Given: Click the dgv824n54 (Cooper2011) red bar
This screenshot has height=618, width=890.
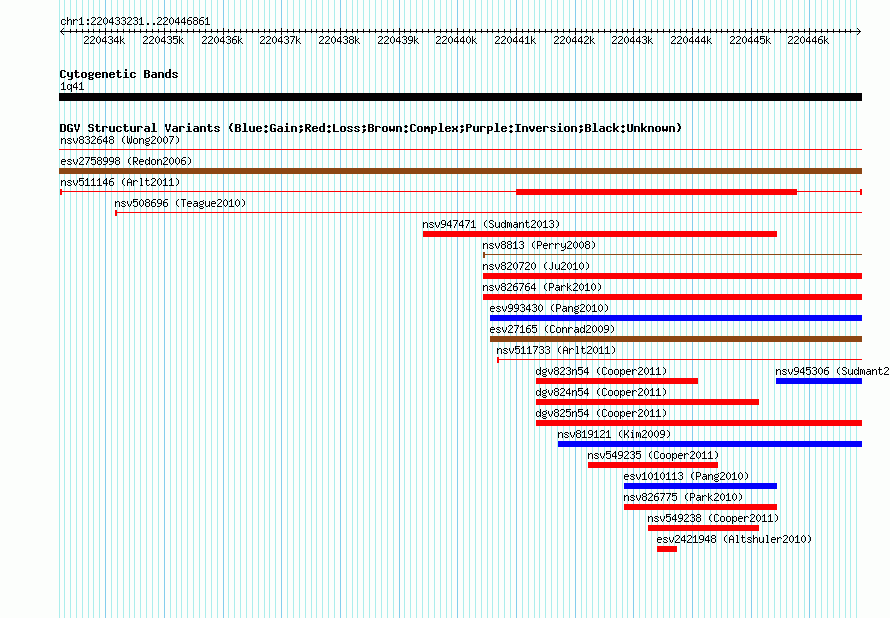Looking at the screenshot, I should pos(647,402).
